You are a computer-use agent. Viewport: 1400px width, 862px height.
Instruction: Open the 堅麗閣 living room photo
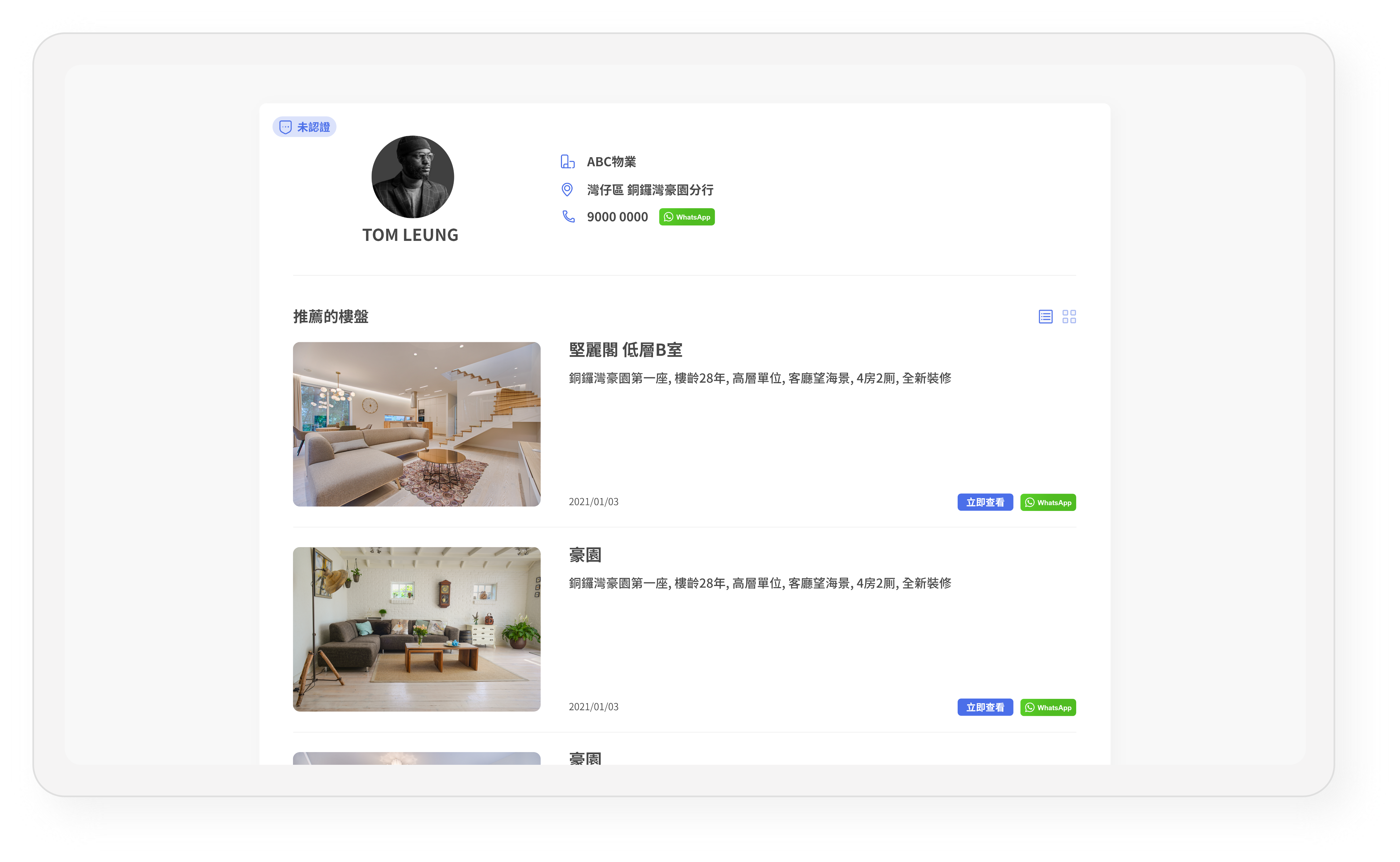(x=417, y=424)
